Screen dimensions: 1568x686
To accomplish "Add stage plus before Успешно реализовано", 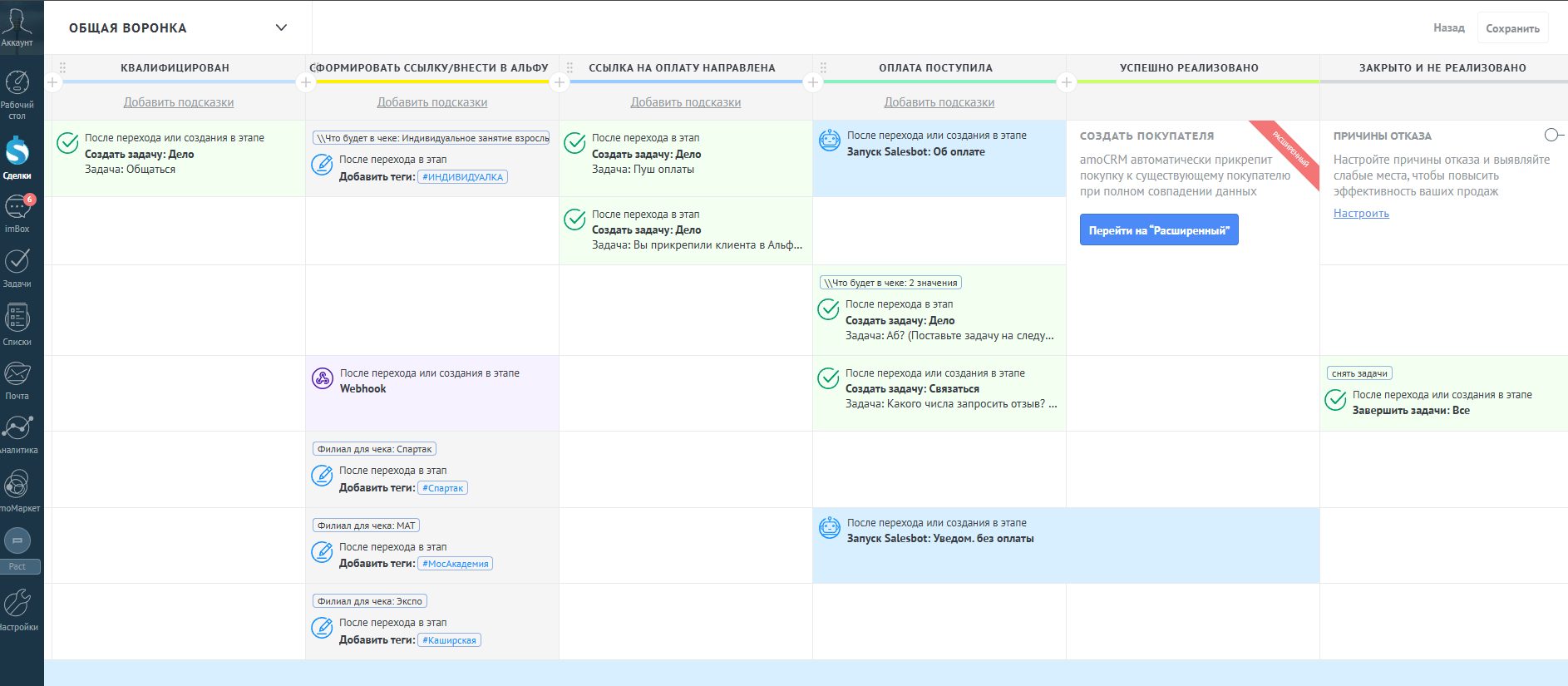I will [x=1067, y=82].
